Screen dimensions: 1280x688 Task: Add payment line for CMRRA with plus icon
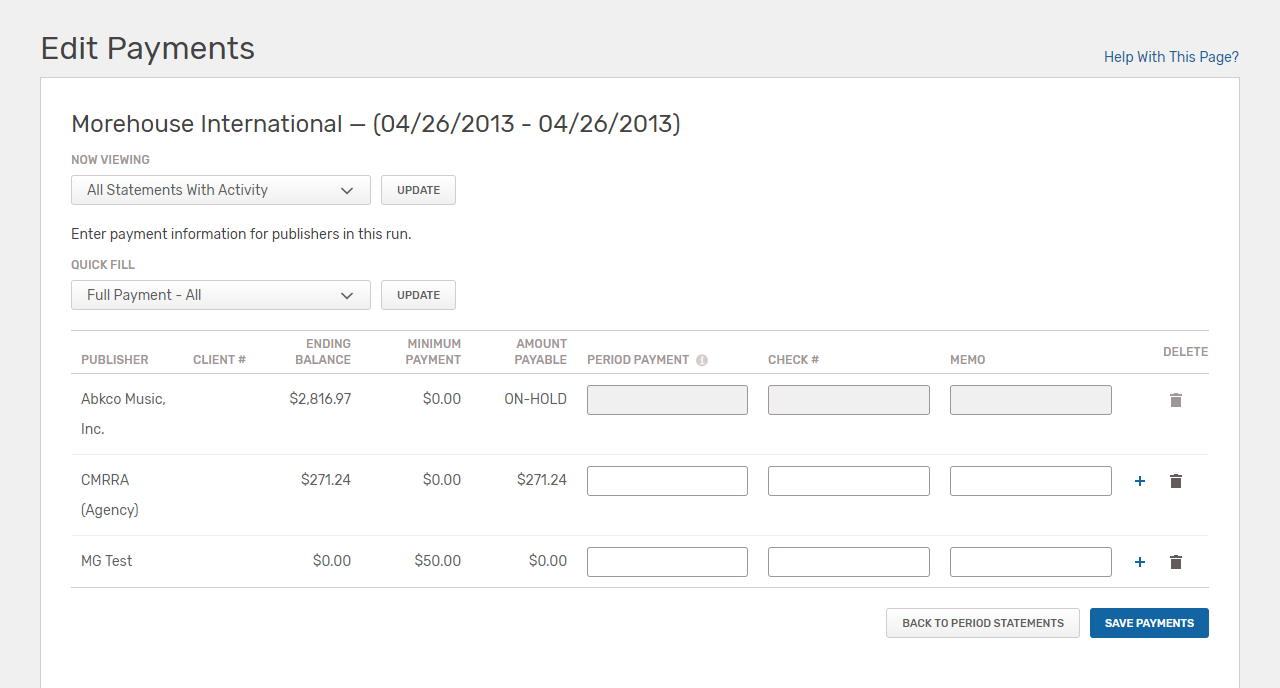point(1140,481)
